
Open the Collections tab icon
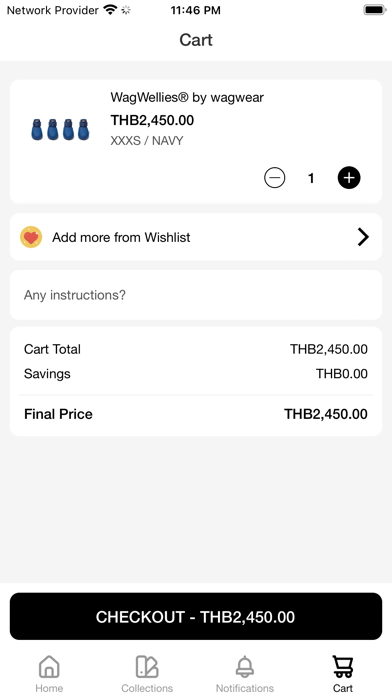point(147,667)
